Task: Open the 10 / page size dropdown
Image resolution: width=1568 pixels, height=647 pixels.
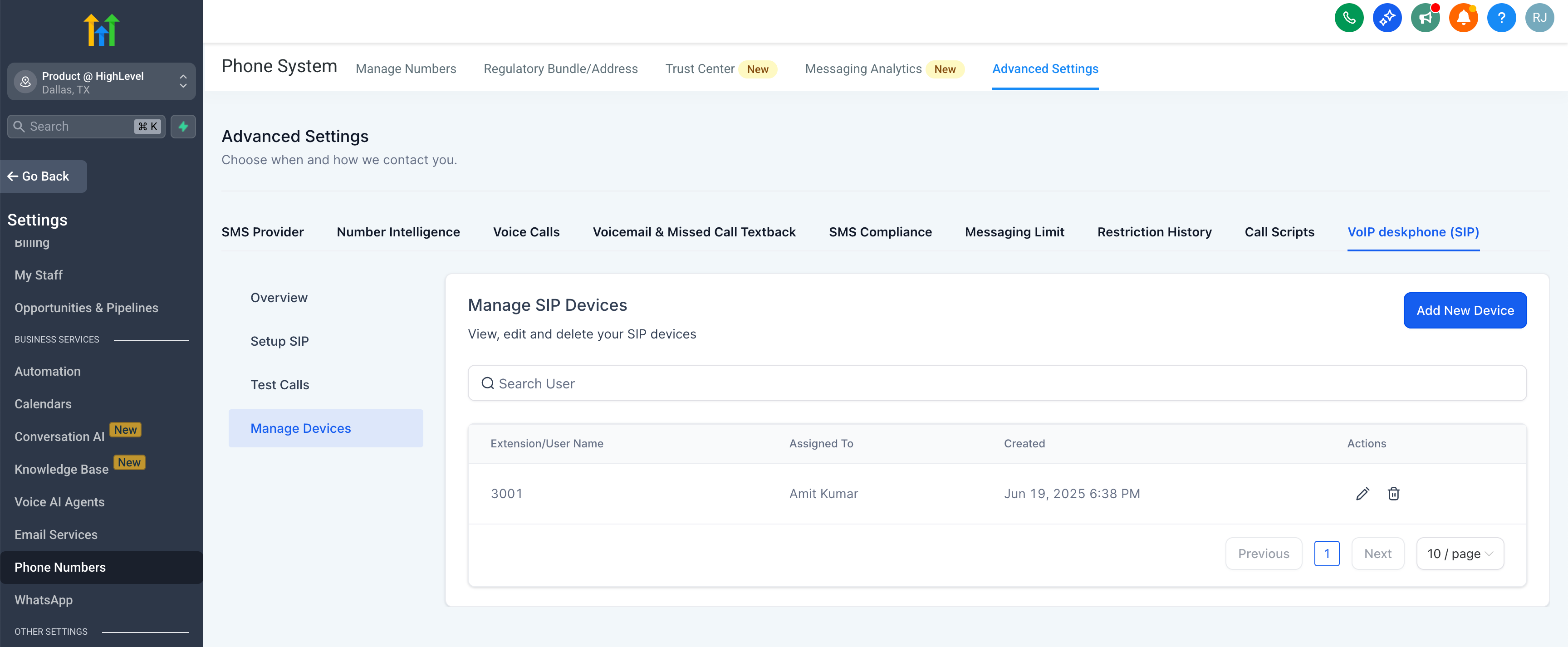Action: coord(1460,553)
